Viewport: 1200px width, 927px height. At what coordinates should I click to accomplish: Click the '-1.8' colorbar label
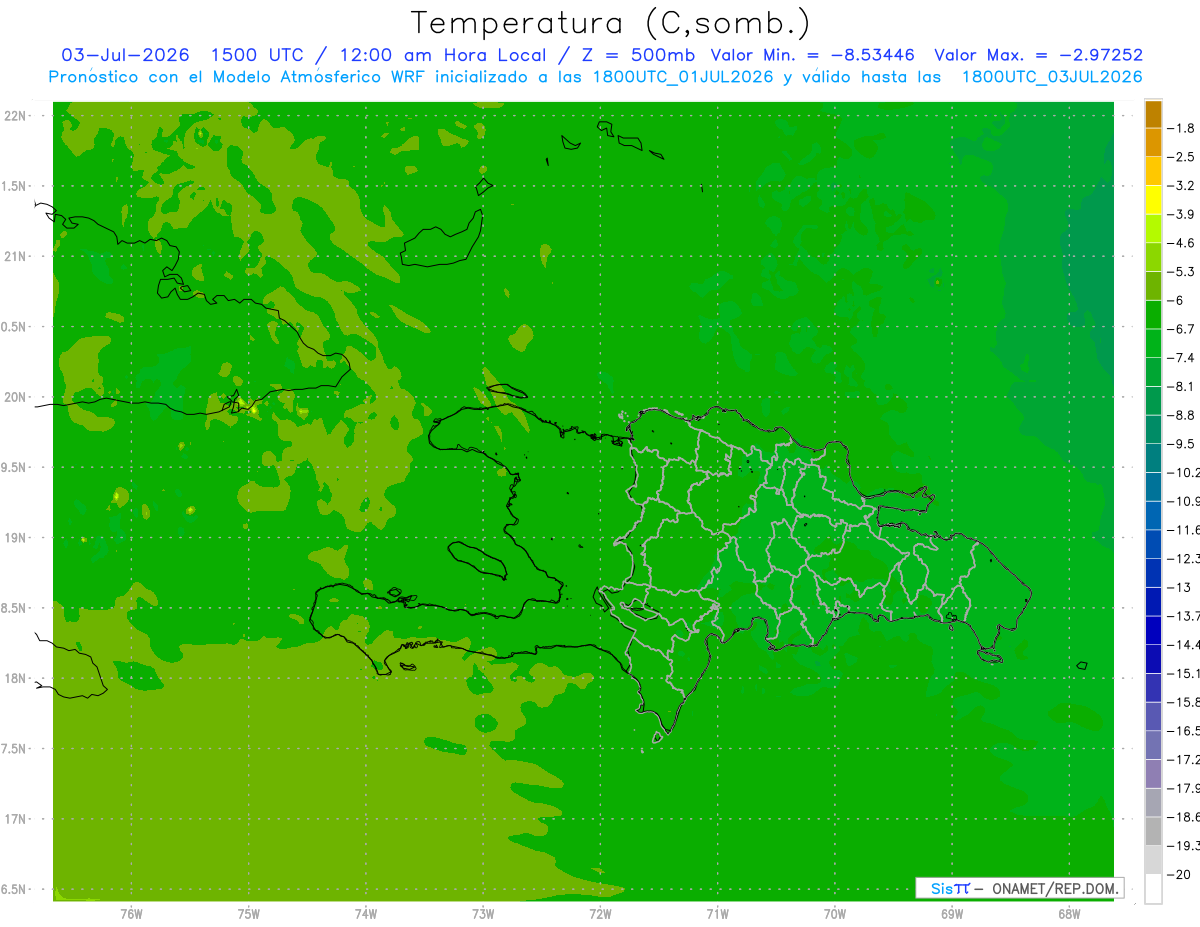tap(1181, 129)
